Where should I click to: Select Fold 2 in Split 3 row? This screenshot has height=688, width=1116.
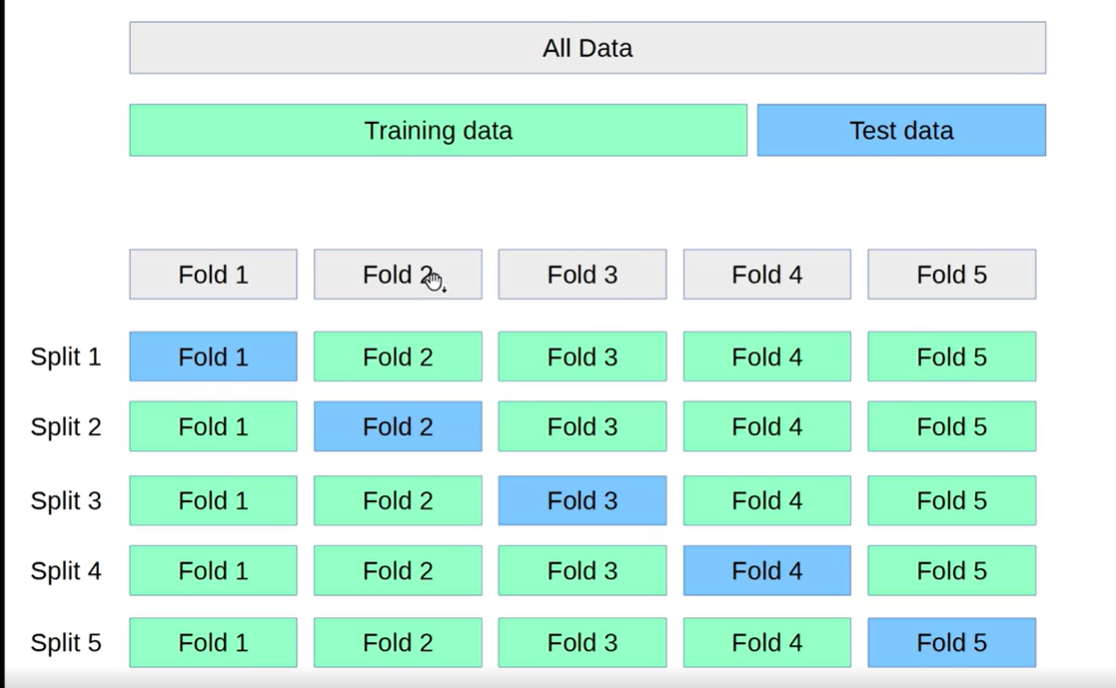398,501
